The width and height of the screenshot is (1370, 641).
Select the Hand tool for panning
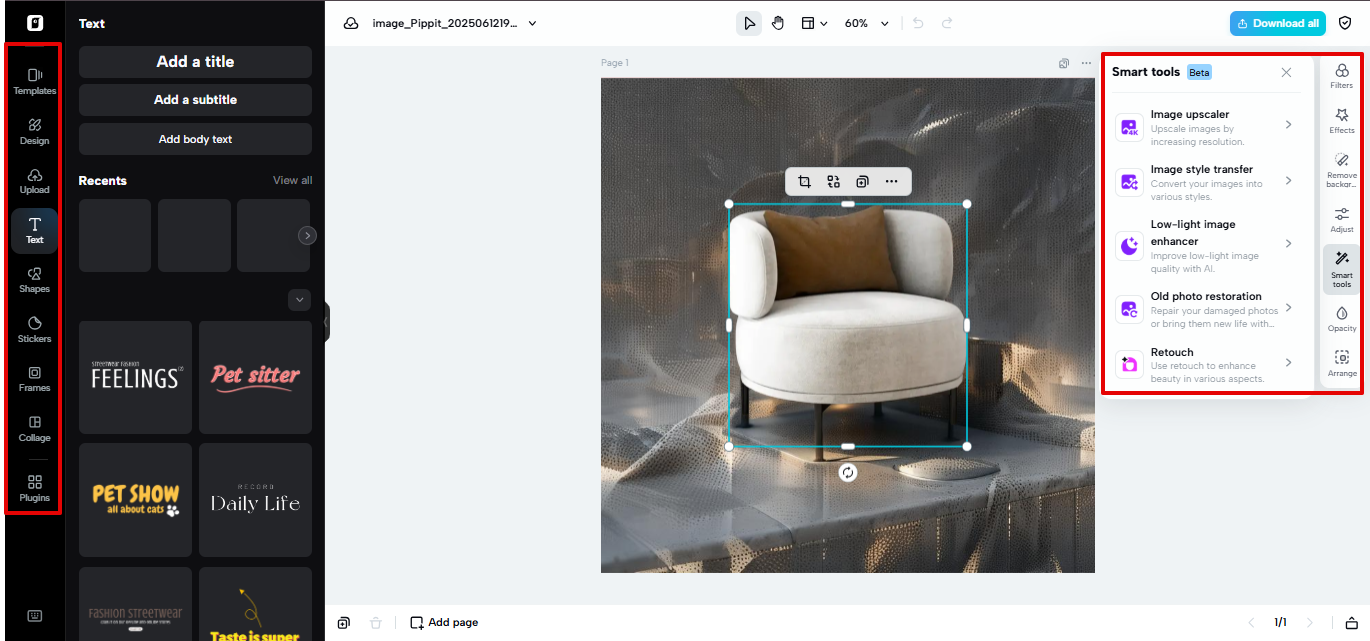click(778, 22)
